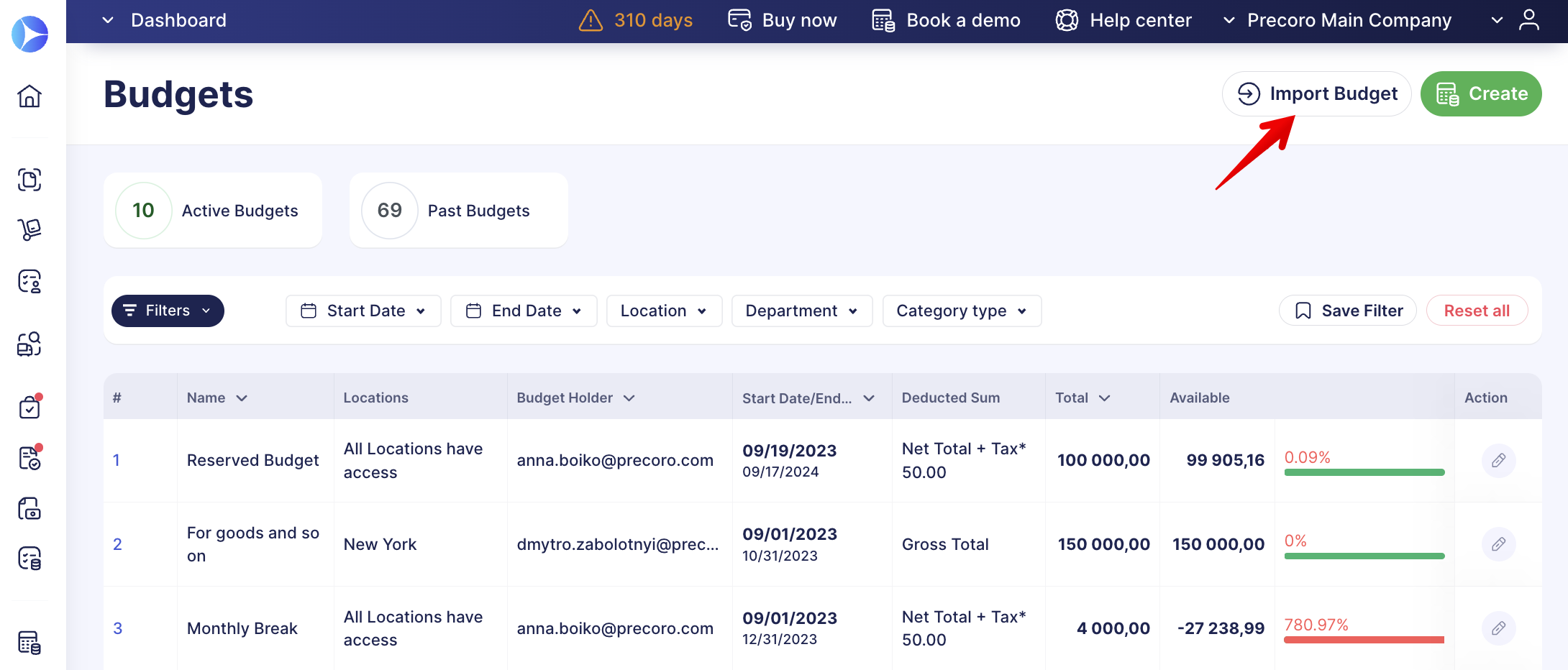
Task: Open the document with payment icon in sidebar
Action: pyautogui.click(x=29, y=508)
